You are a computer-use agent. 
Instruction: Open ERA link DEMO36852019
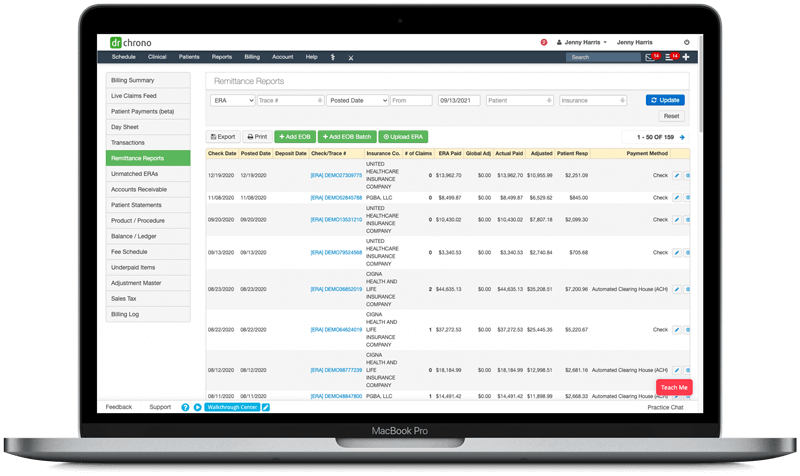(336, 289)
